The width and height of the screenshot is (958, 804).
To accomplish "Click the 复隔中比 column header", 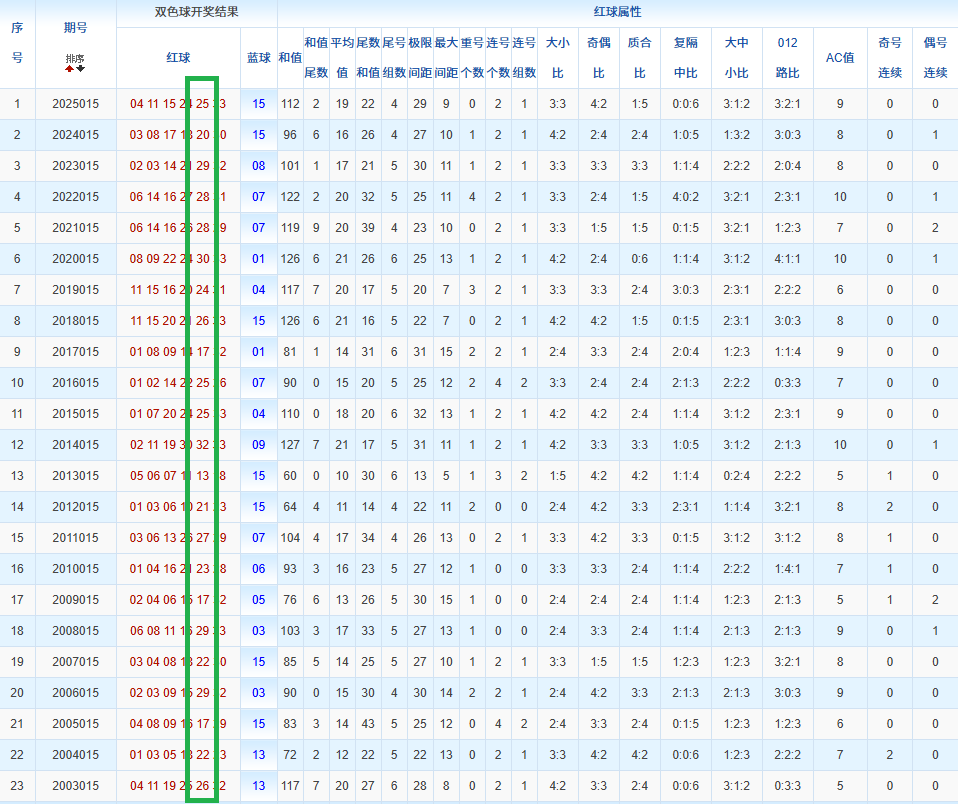I will tap(686, 58).
